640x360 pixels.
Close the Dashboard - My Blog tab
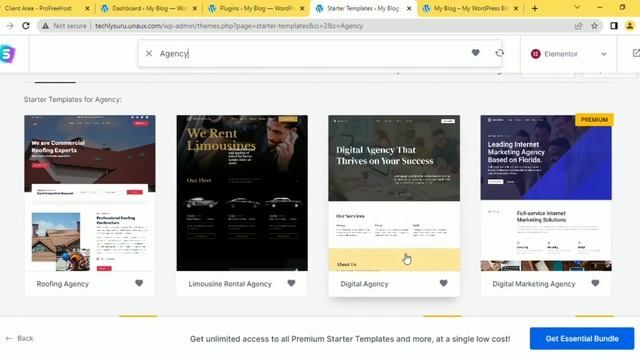(x=195, y=8)
